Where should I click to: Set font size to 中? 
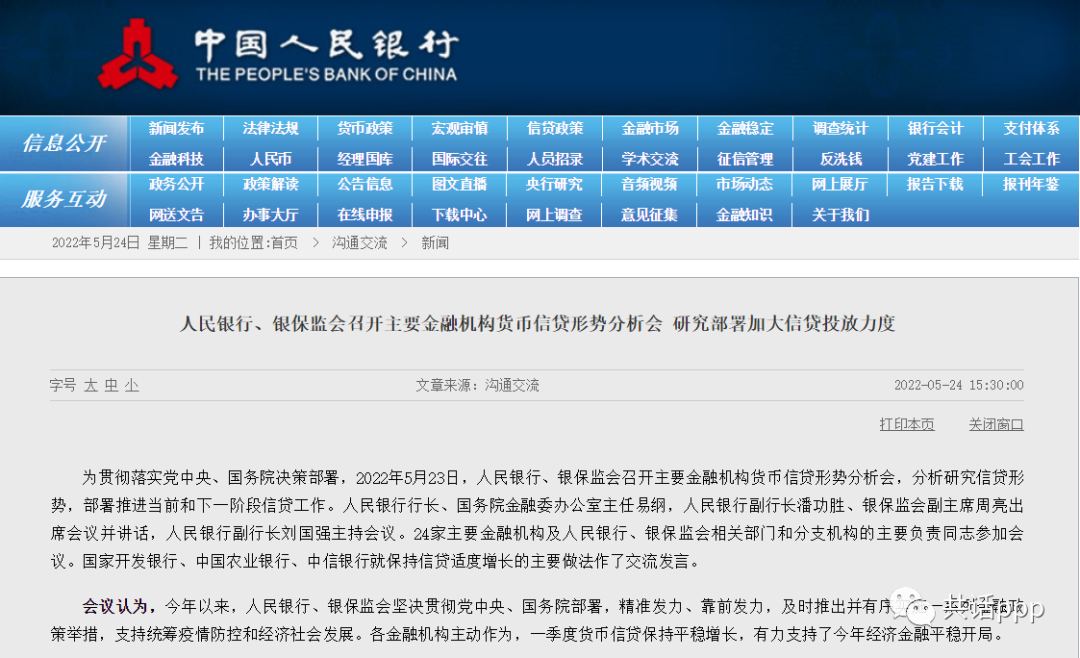point(111,385)
